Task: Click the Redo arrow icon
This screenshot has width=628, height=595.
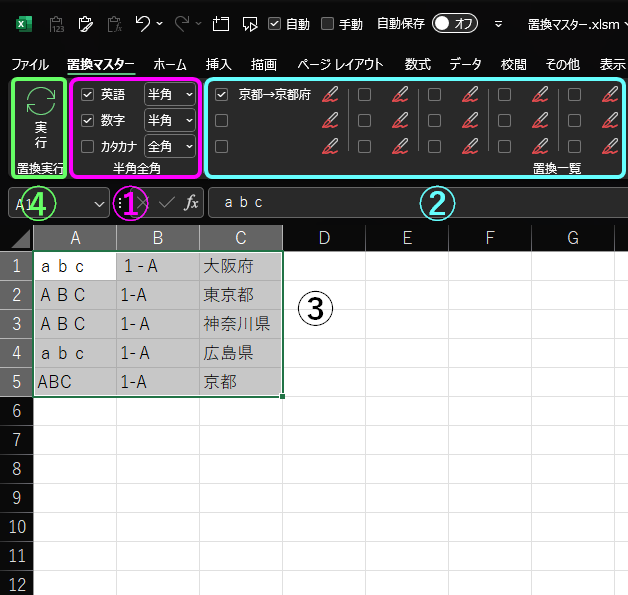Action: point(182,23)
